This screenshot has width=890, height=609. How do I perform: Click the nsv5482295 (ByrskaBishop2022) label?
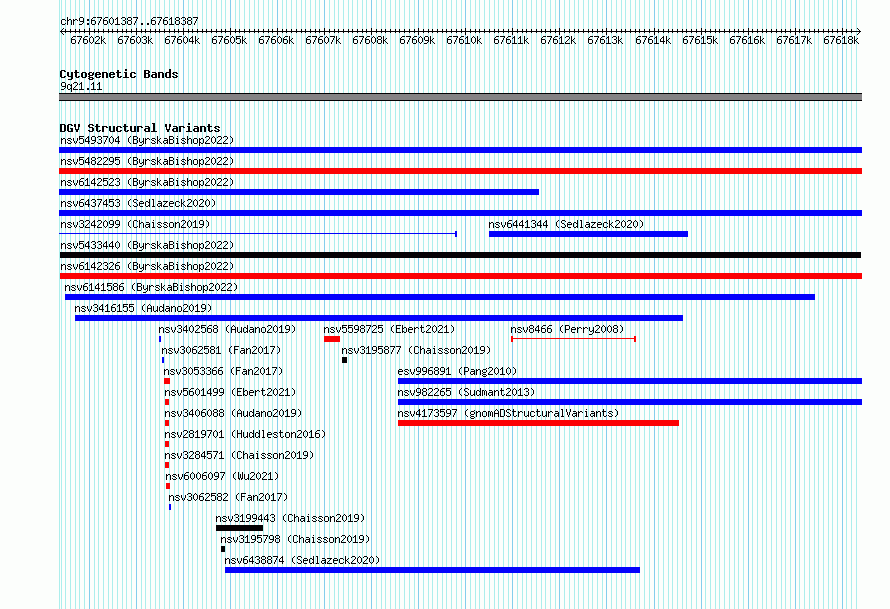coord(147,161)
